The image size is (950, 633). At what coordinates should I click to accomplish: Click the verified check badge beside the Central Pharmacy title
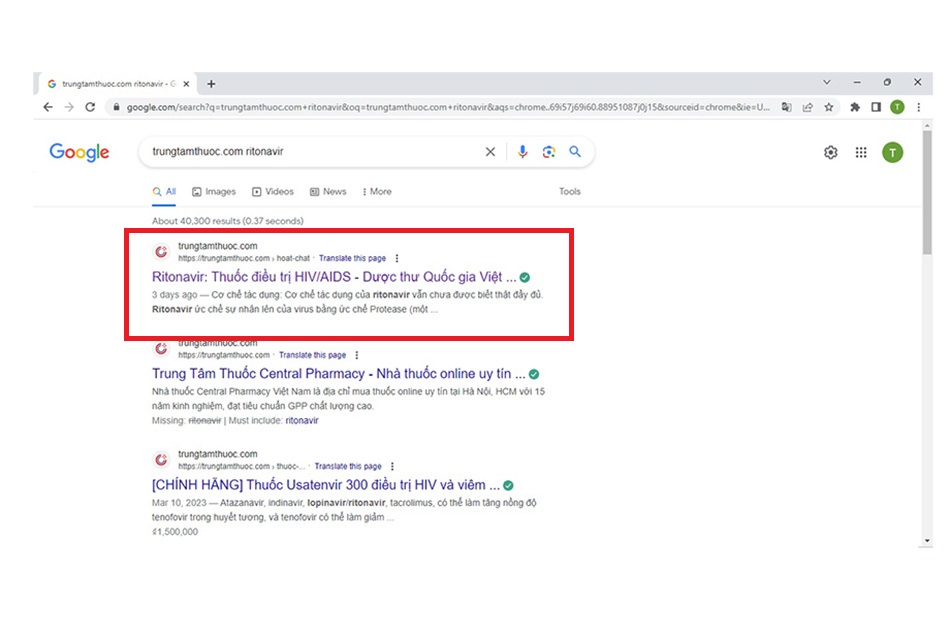point(534,374)
